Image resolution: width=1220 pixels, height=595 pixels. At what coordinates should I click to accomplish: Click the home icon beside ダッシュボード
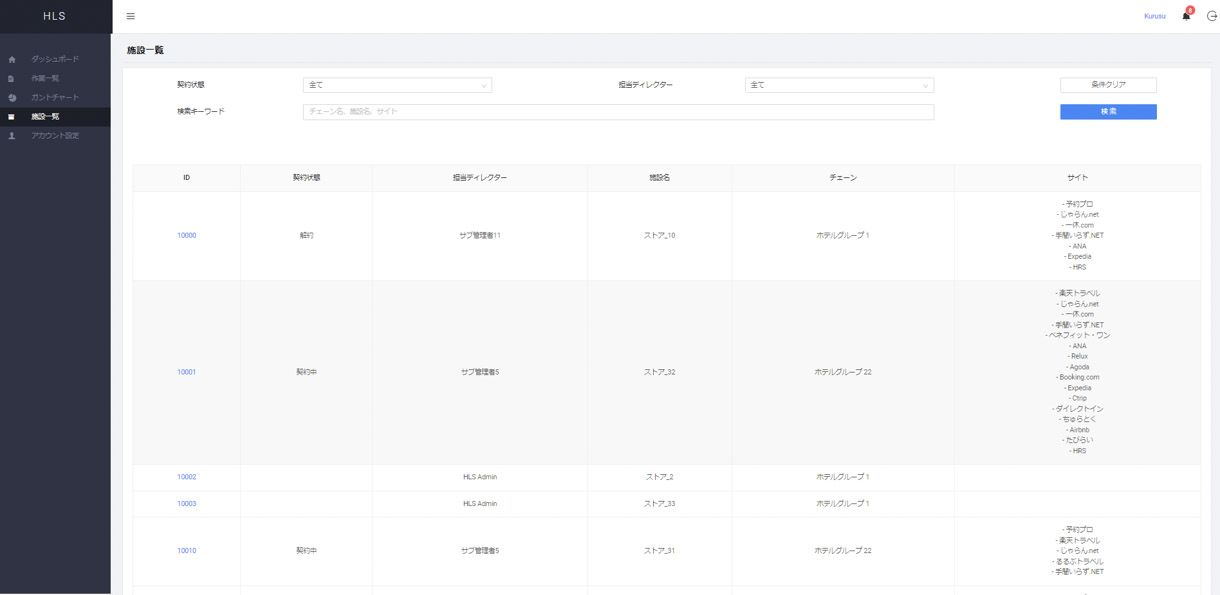point(12,60)
